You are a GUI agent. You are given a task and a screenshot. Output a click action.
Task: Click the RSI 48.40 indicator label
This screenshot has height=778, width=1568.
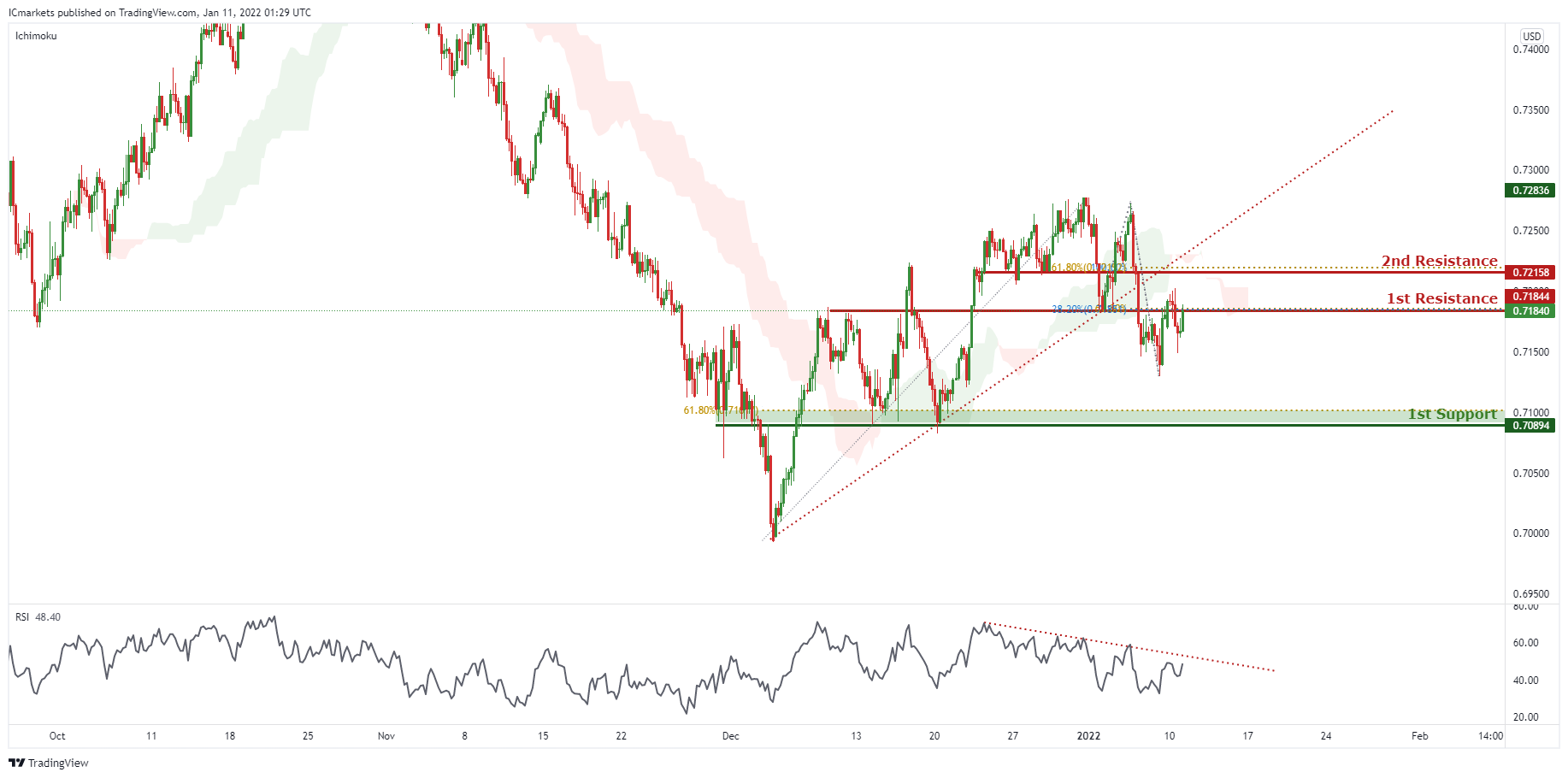pyautogui.click(x=38, y=617)
